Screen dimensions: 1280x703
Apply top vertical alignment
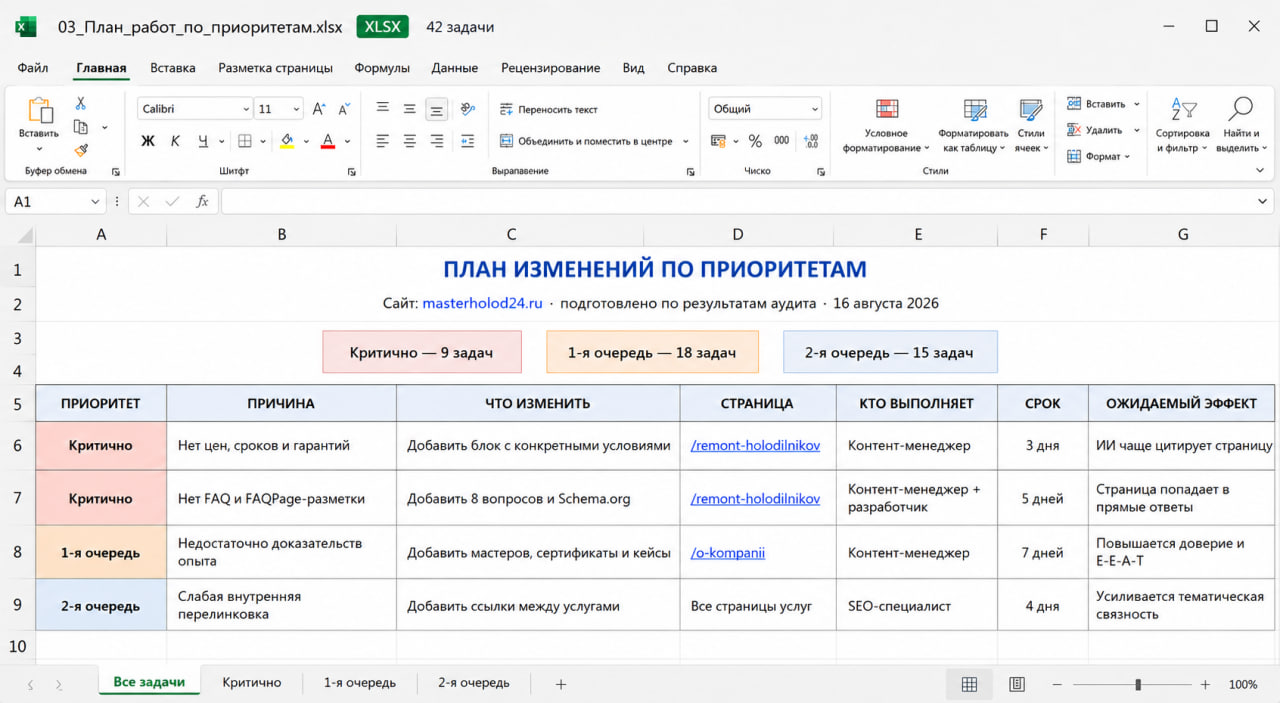point(383,109)
